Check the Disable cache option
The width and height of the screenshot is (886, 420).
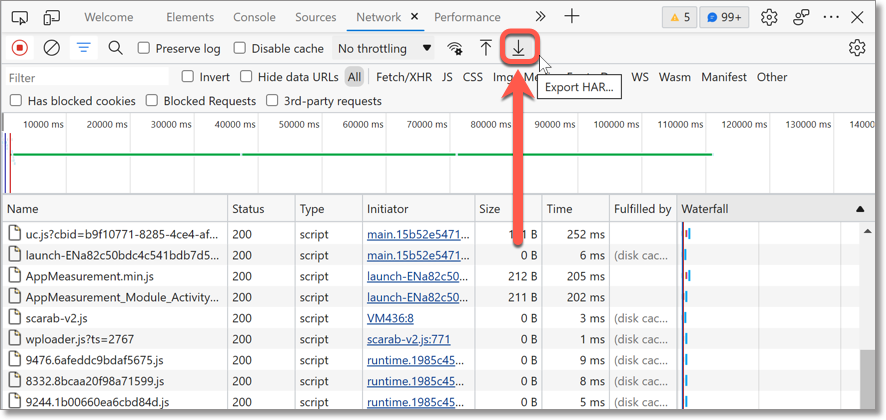(x=240, y=48)
